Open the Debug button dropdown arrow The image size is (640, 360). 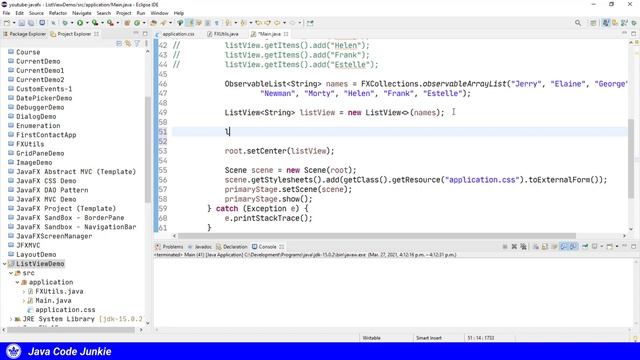pos(72,23)
